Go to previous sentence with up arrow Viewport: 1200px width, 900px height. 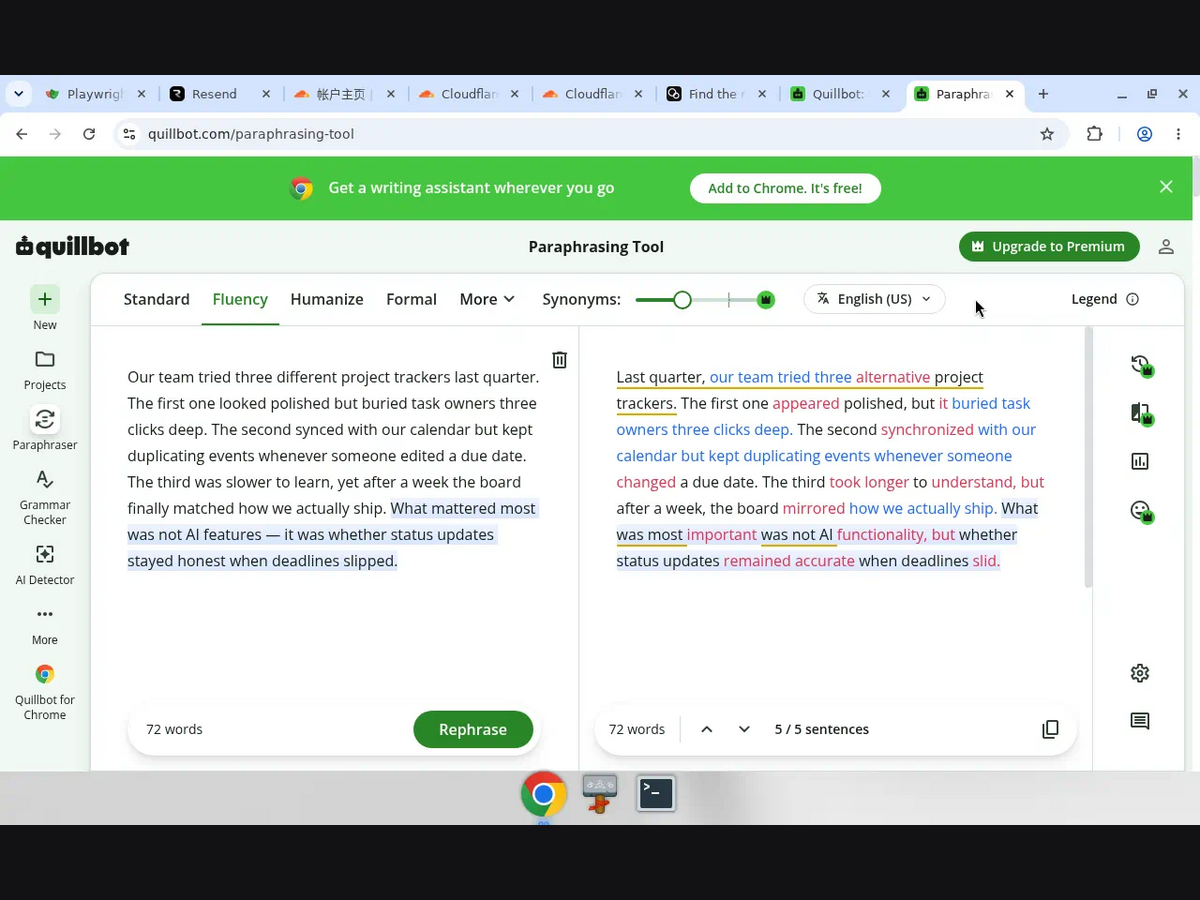(706, 729)
